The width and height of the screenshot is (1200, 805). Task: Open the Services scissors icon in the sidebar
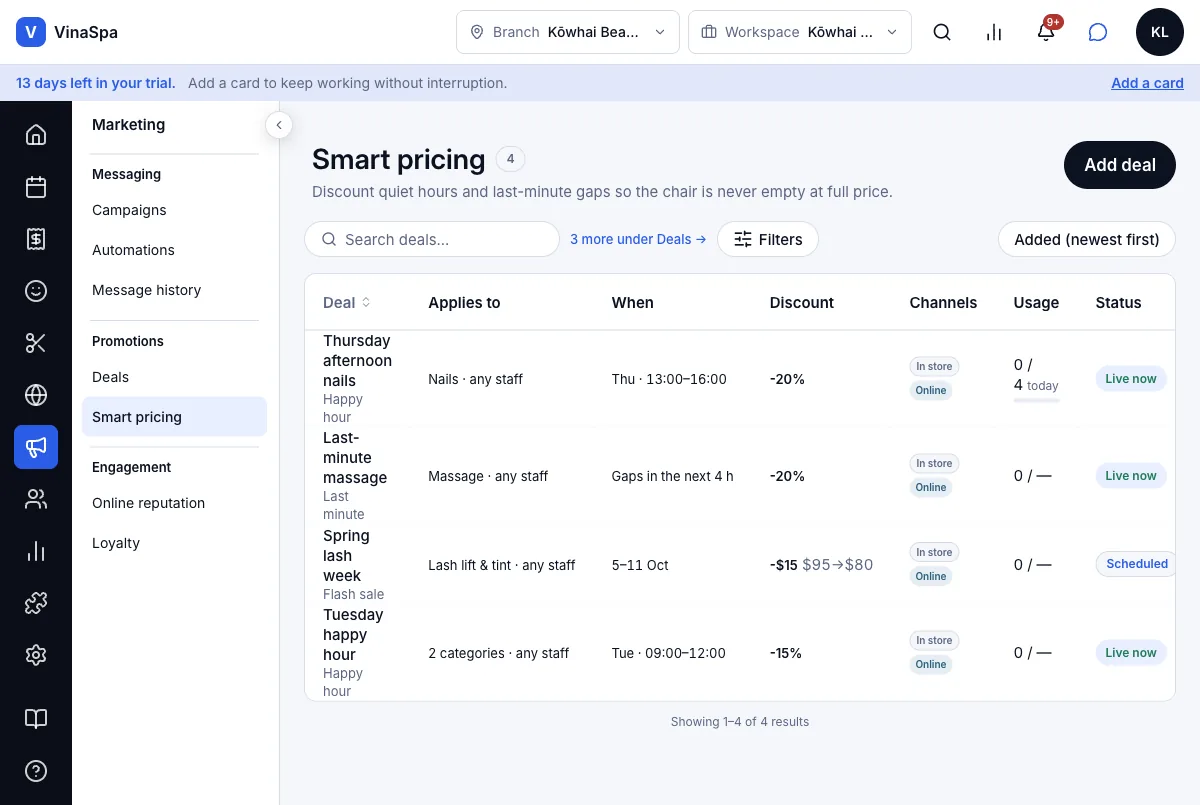[x=36, y=343]
